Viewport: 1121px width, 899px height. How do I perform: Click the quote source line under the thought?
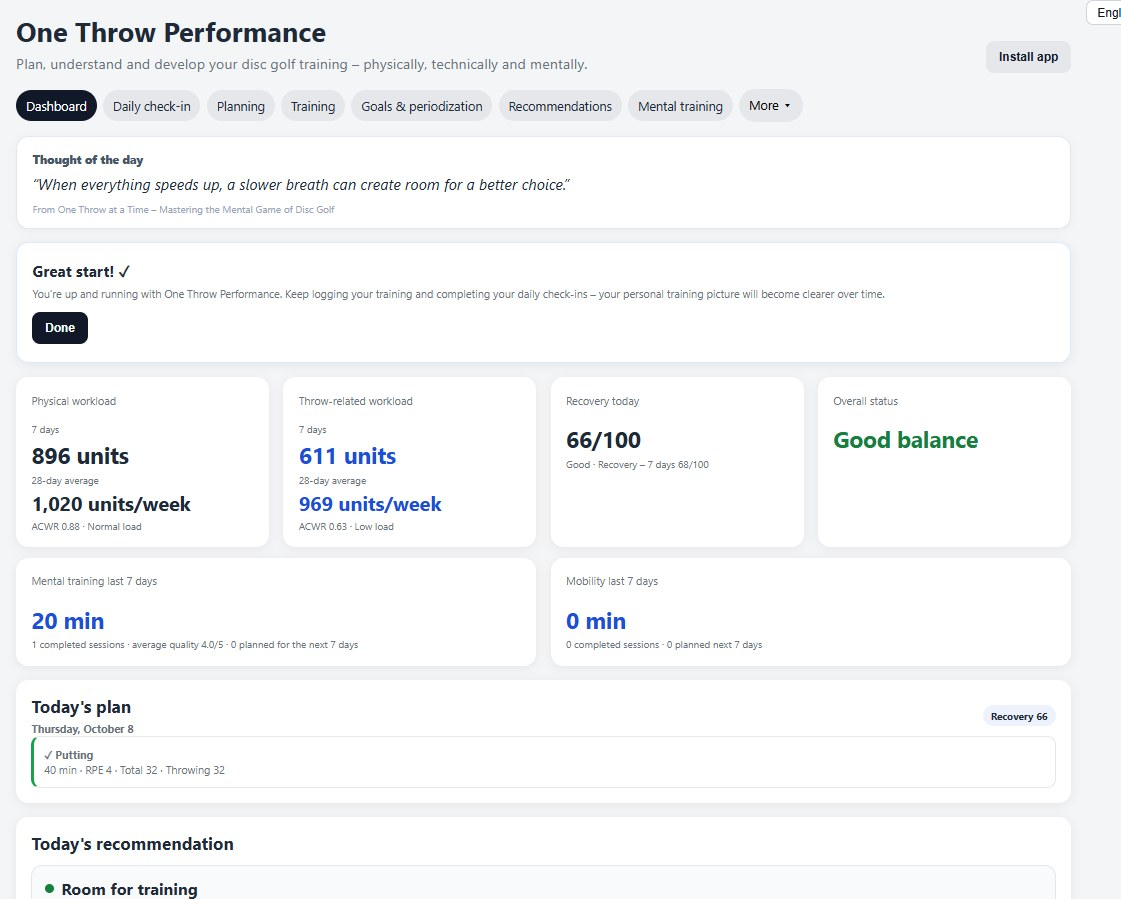pyautogui.click(x=183, y=210)
